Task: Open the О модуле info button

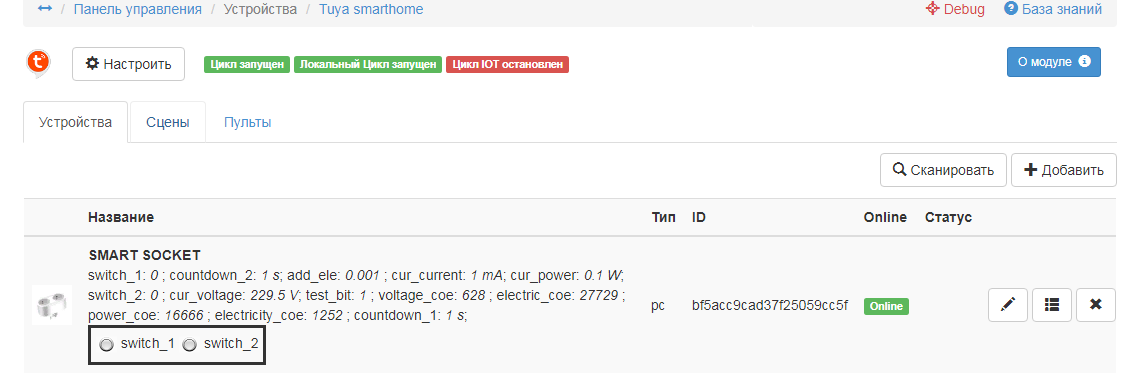Action: click(x=1054, y=62)
